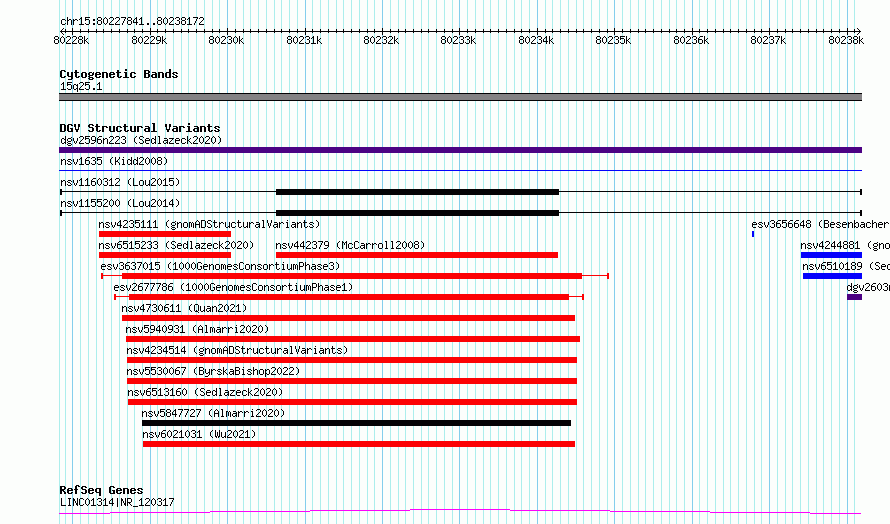This screenshot has width=890, height=524.
Task: Select the nsv5940931 (Almarri2020) label
Action: [x=197, y=329]
